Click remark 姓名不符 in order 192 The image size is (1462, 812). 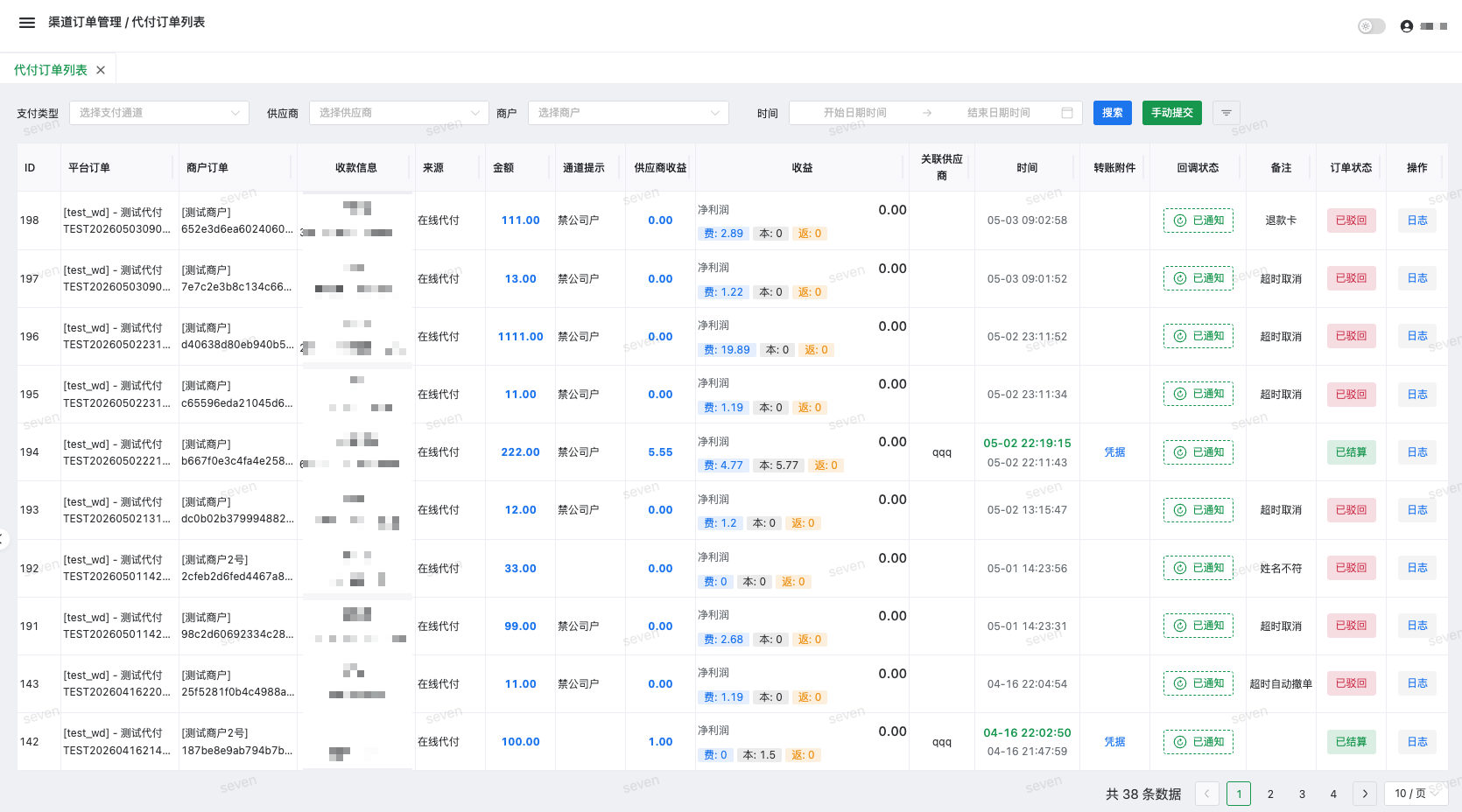pos(1281,568)
